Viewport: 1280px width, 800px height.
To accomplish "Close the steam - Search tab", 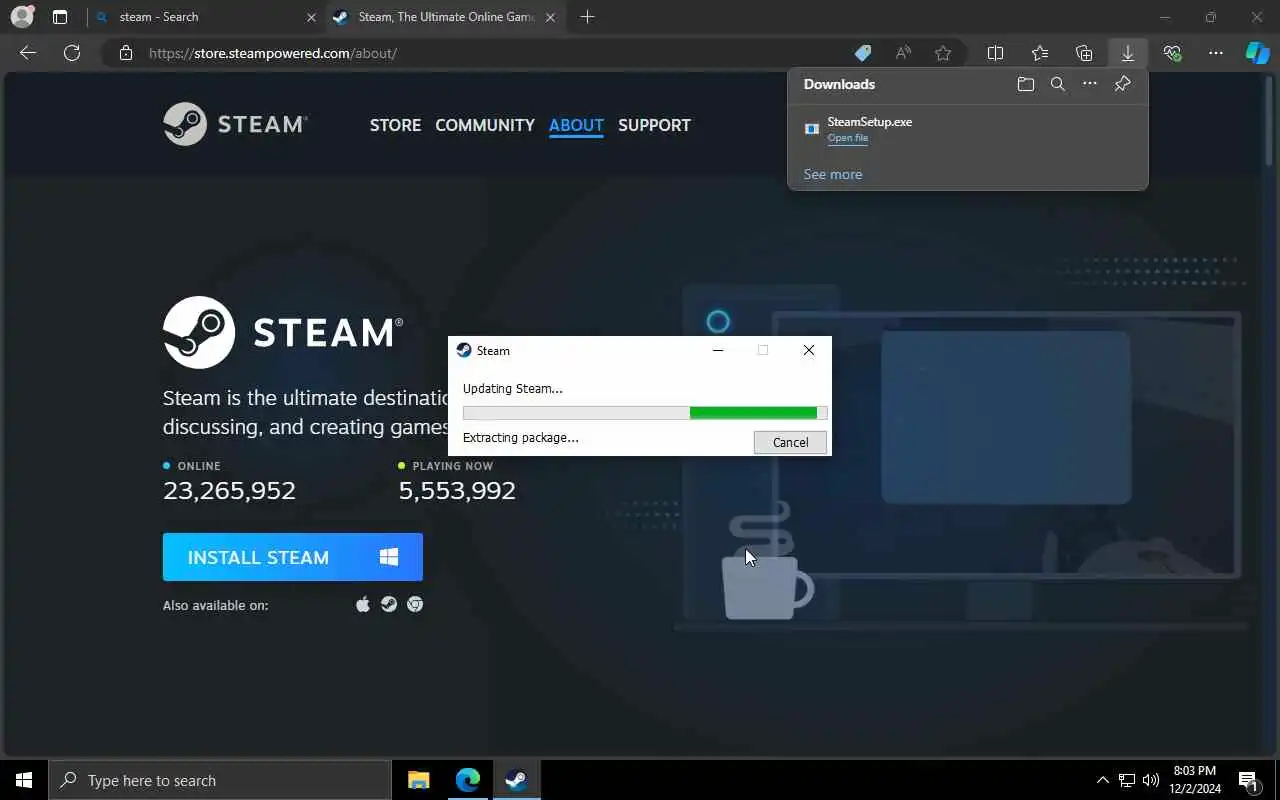I will click(311, 17).
